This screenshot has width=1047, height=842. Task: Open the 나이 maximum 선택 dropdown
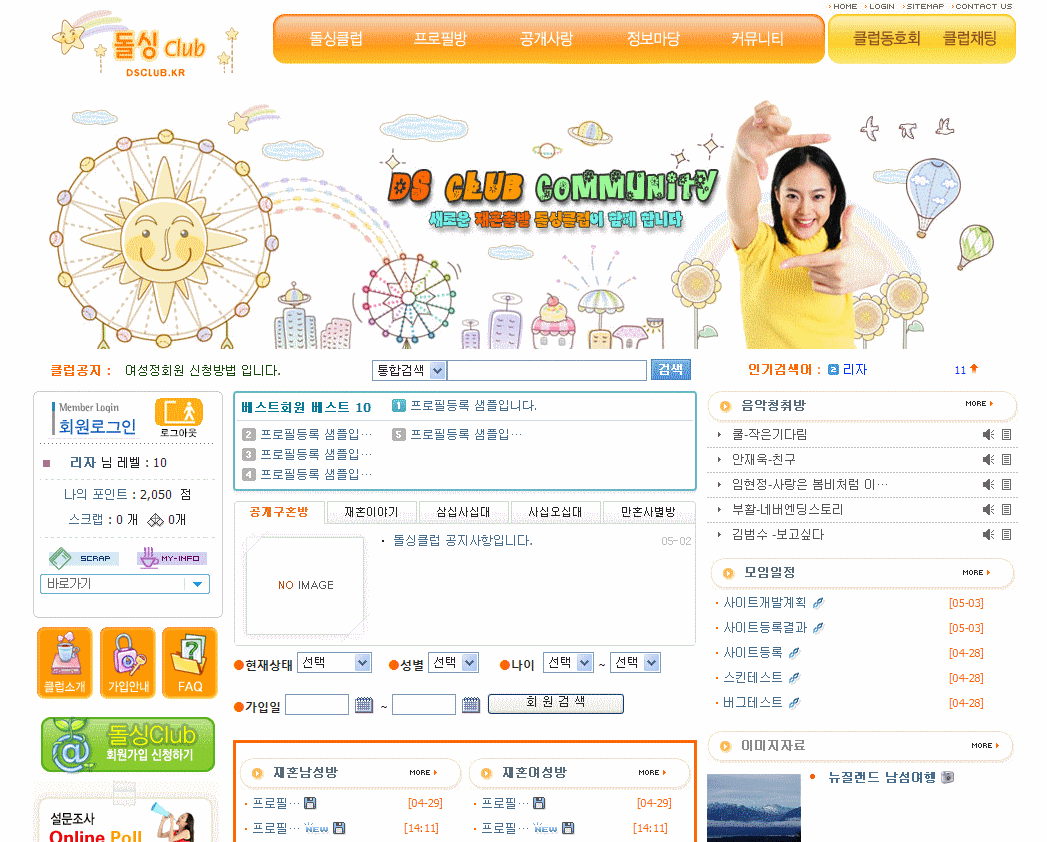pyautogui.click(x=635, y=663)
